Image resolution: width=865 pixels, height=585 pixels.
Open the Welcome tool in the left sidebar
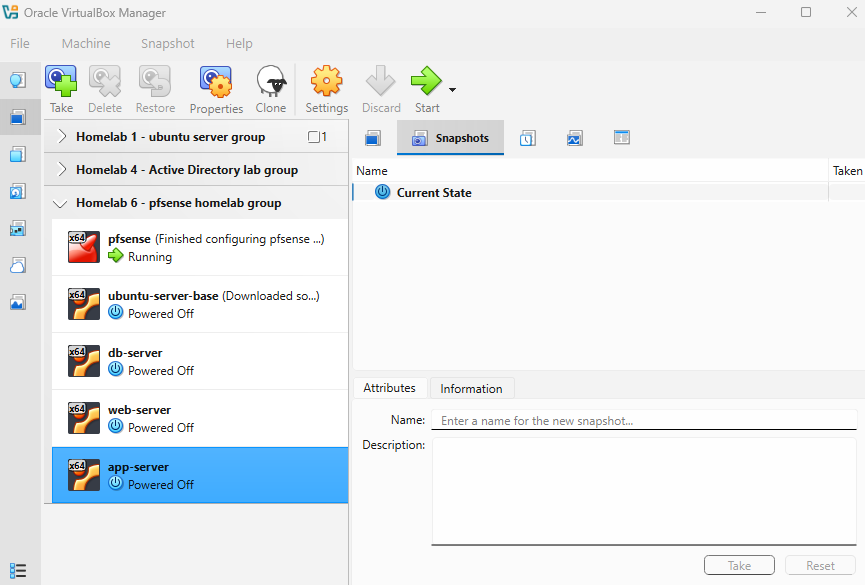pyautogui.click(x=18, y=80)
